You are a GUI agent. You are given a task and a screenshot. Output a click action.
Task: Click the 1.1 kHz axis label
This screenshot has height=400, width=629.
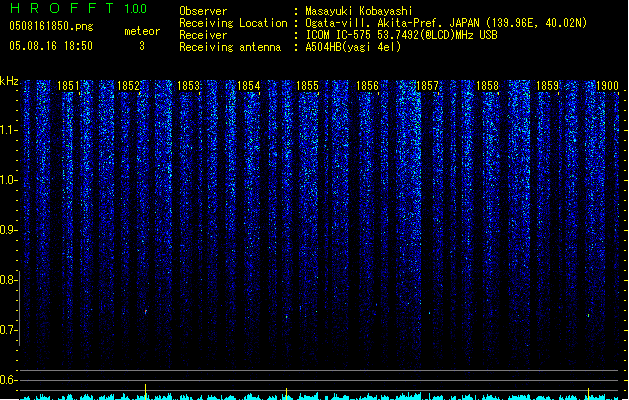coord(8,130)
